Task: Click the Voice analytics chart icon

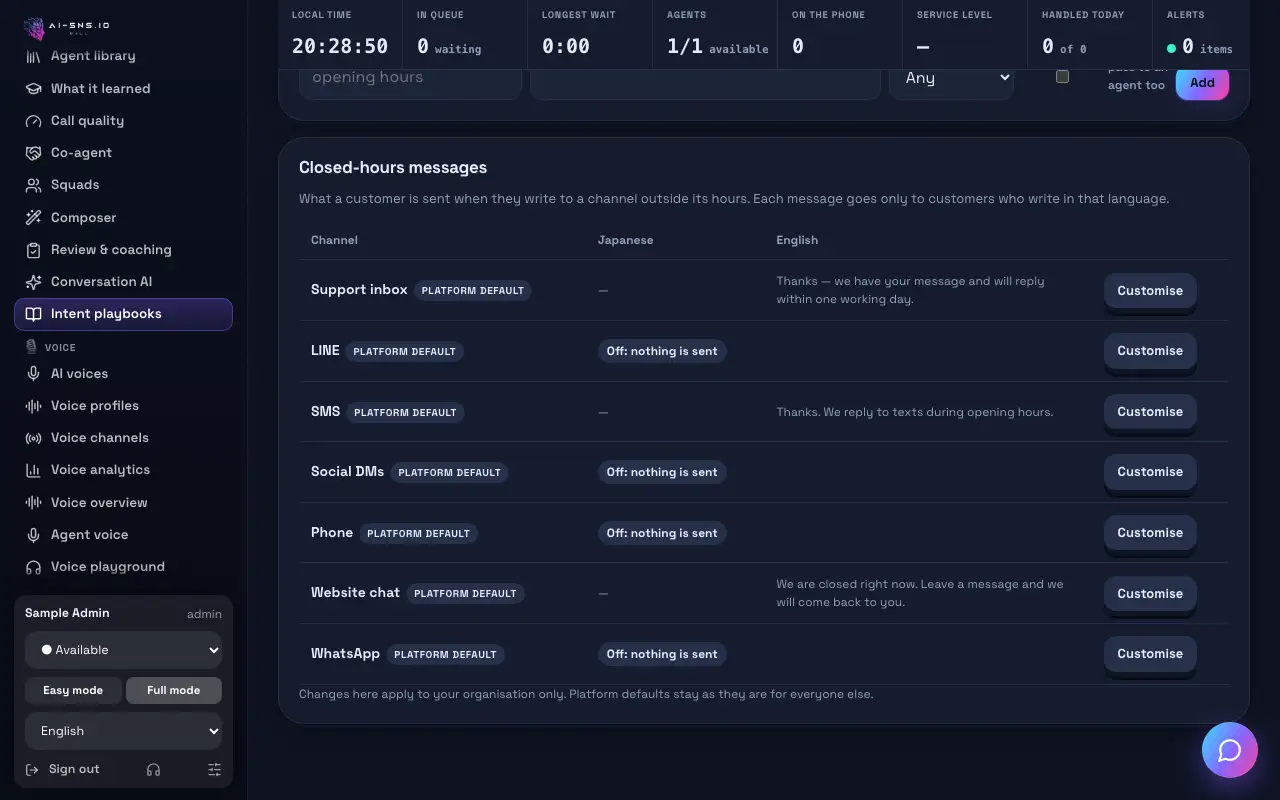Action: pyautogui.click(x=33, y=469)
